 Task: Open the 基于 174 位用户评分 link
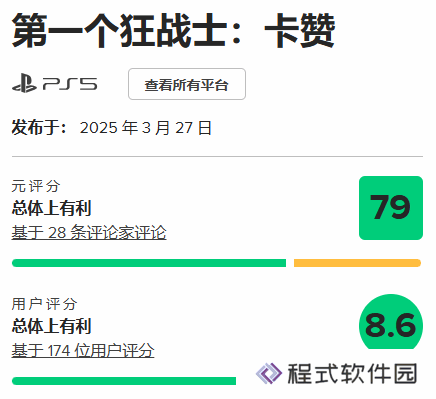pyautogui.click(x=83, y=350)
